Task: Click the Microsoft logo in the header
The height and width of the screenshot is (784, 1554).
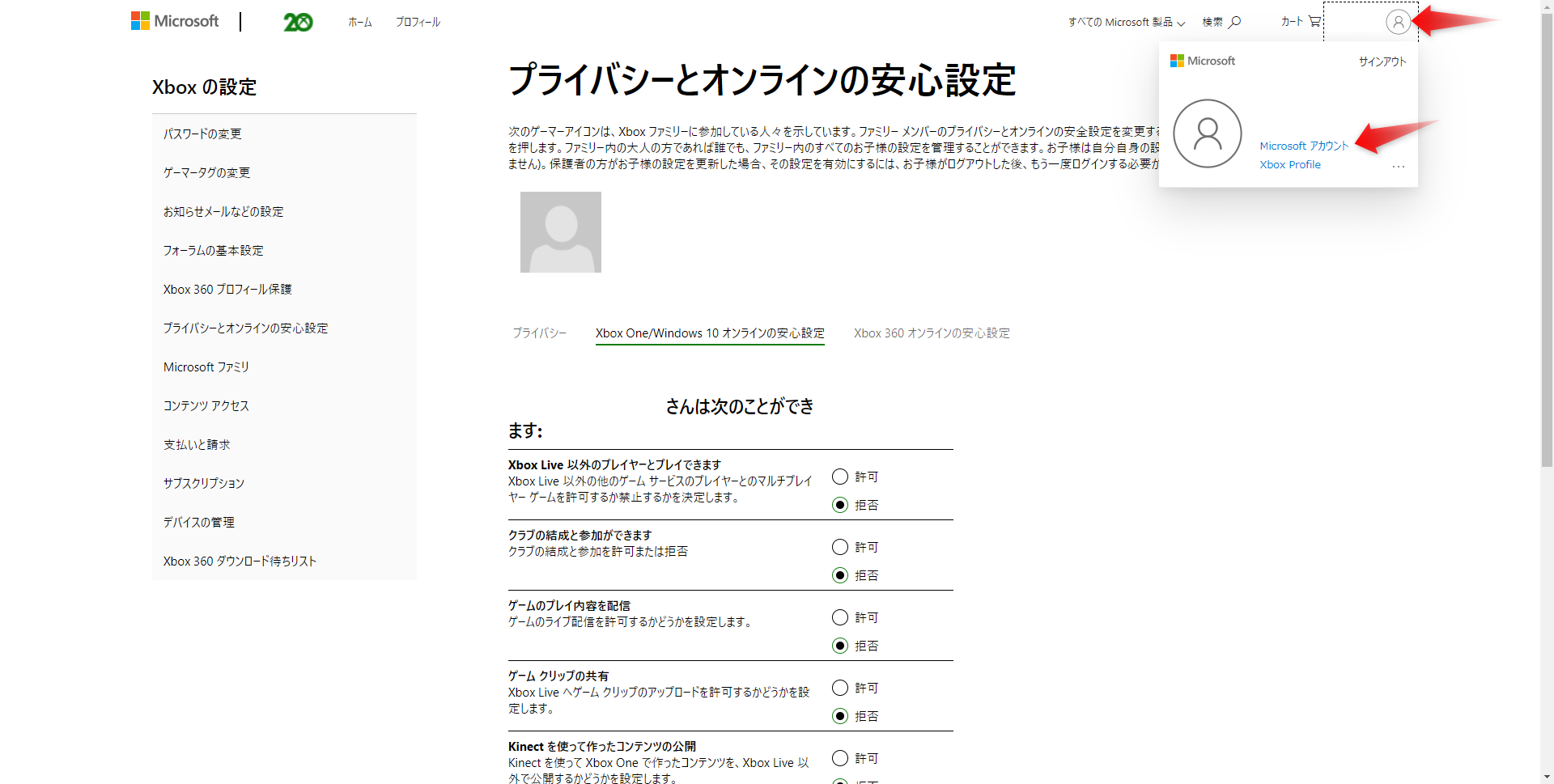Action: click(175, 21)
